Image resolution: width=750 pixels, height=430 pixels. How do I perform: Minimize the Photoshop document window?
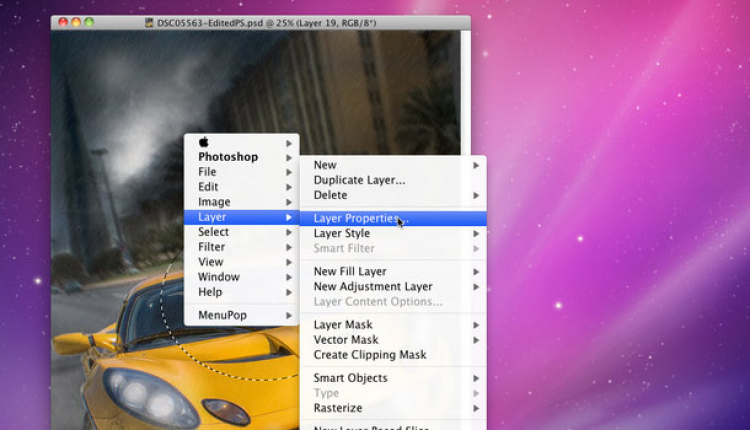click(76, 22)
